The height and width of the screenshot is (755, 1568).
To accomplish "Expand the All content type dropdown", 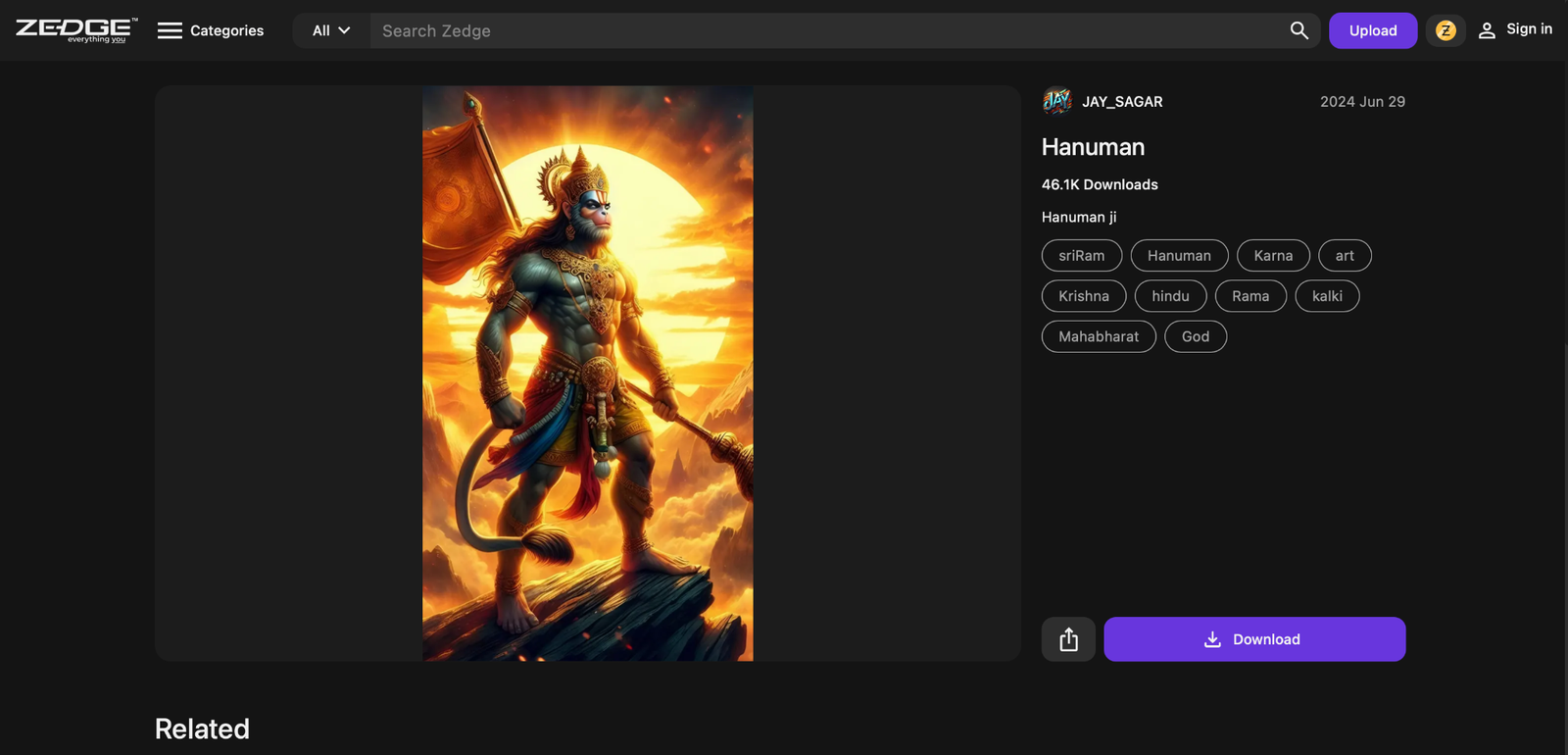I will pyautogui.click(x=331, y=30).
